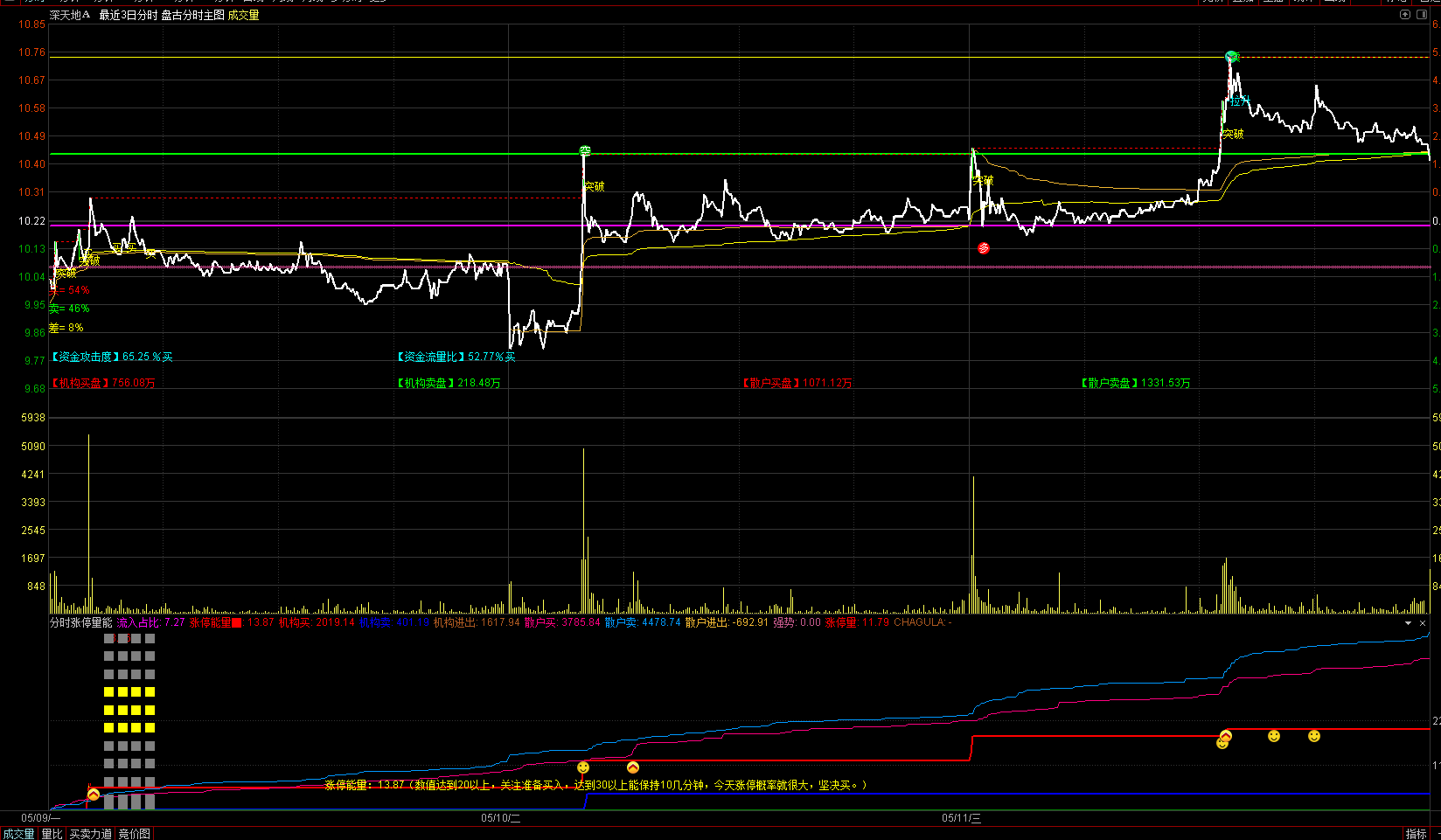This screenshot has width=1441, height=840.
Task: Click the 指标 button at bottom right
Action: point(1416,834)
